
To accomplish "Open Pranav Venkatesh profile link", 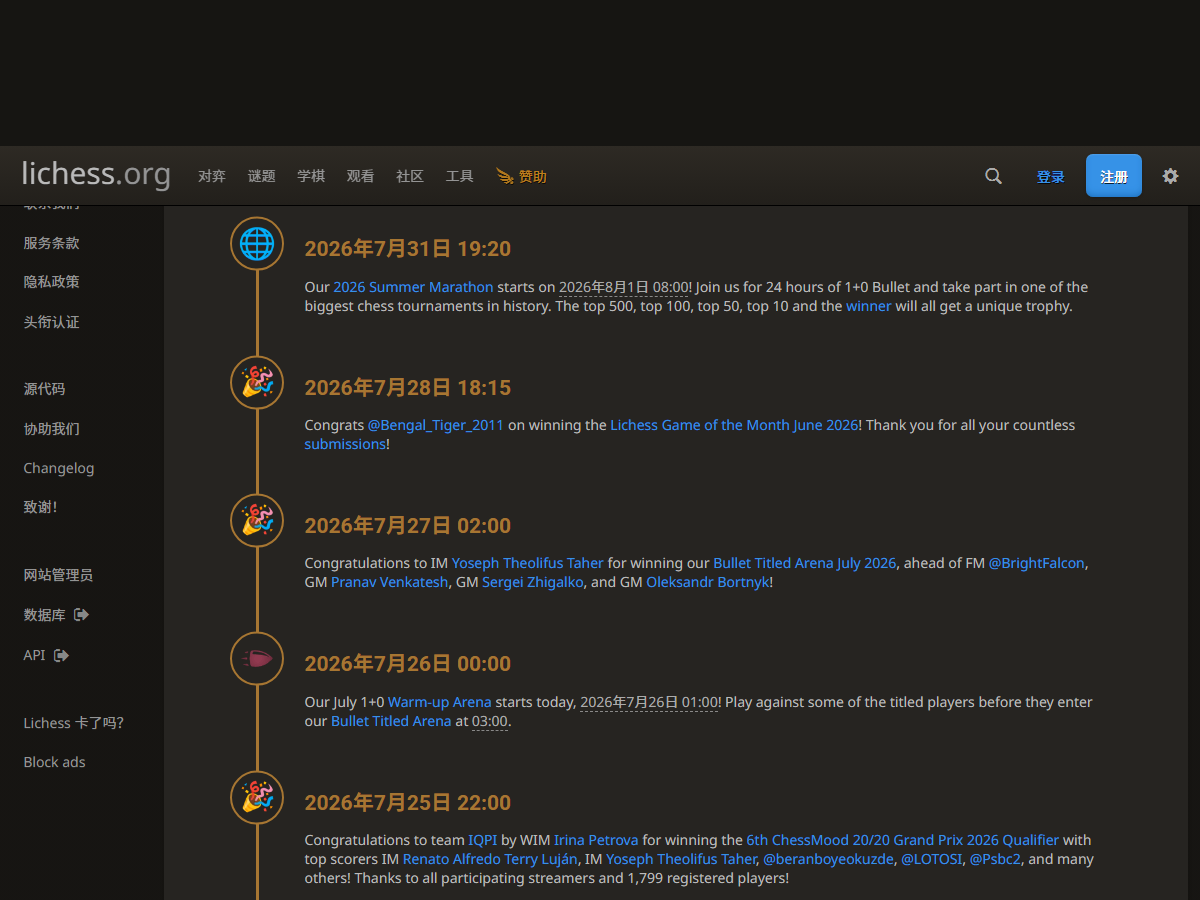I will 390,582.
